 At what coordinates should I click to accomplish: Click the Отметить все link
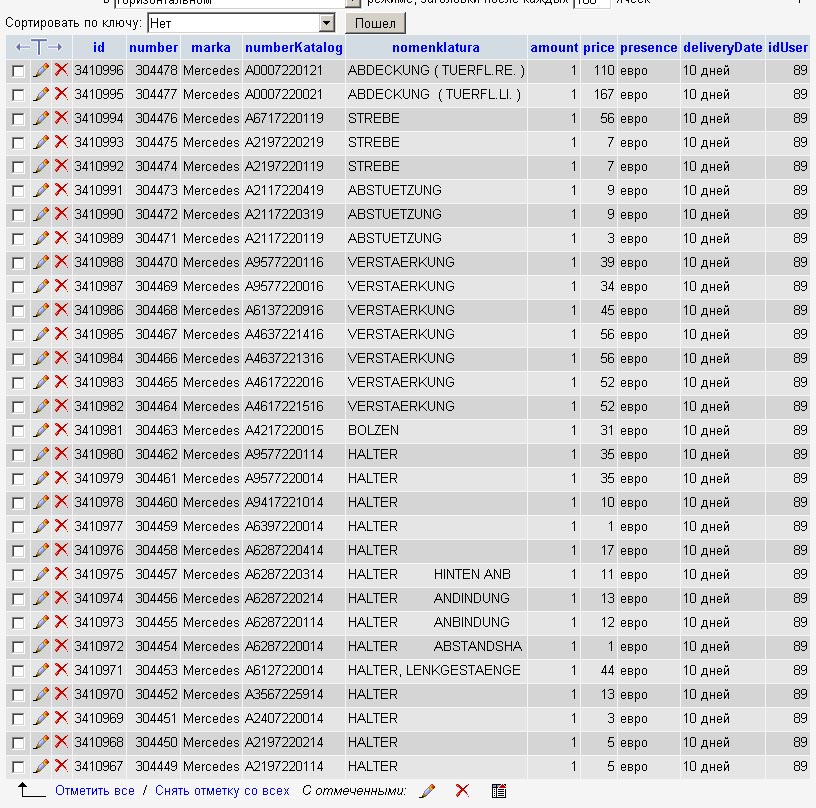(95, 790)
